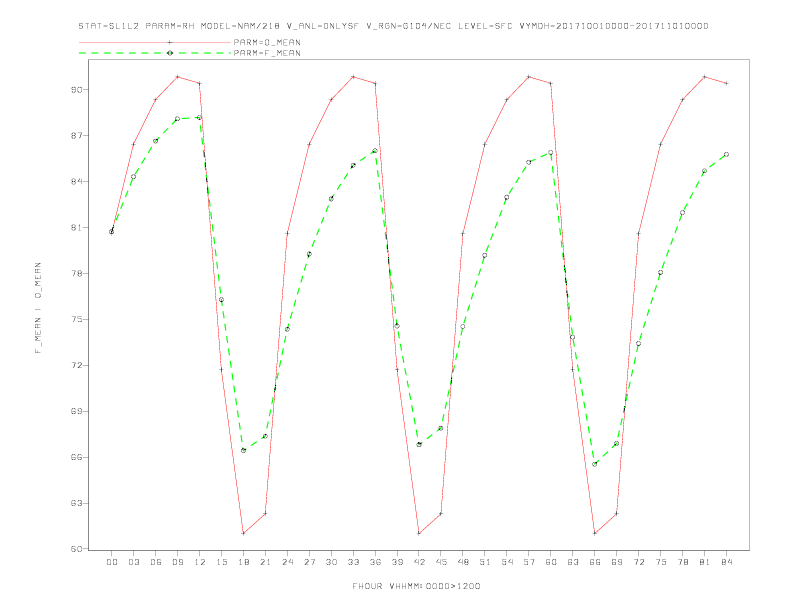Click y-axis tick label 66
Image resolution: width=792 pixels, height=612 pixels.
[x=76, y=457]
